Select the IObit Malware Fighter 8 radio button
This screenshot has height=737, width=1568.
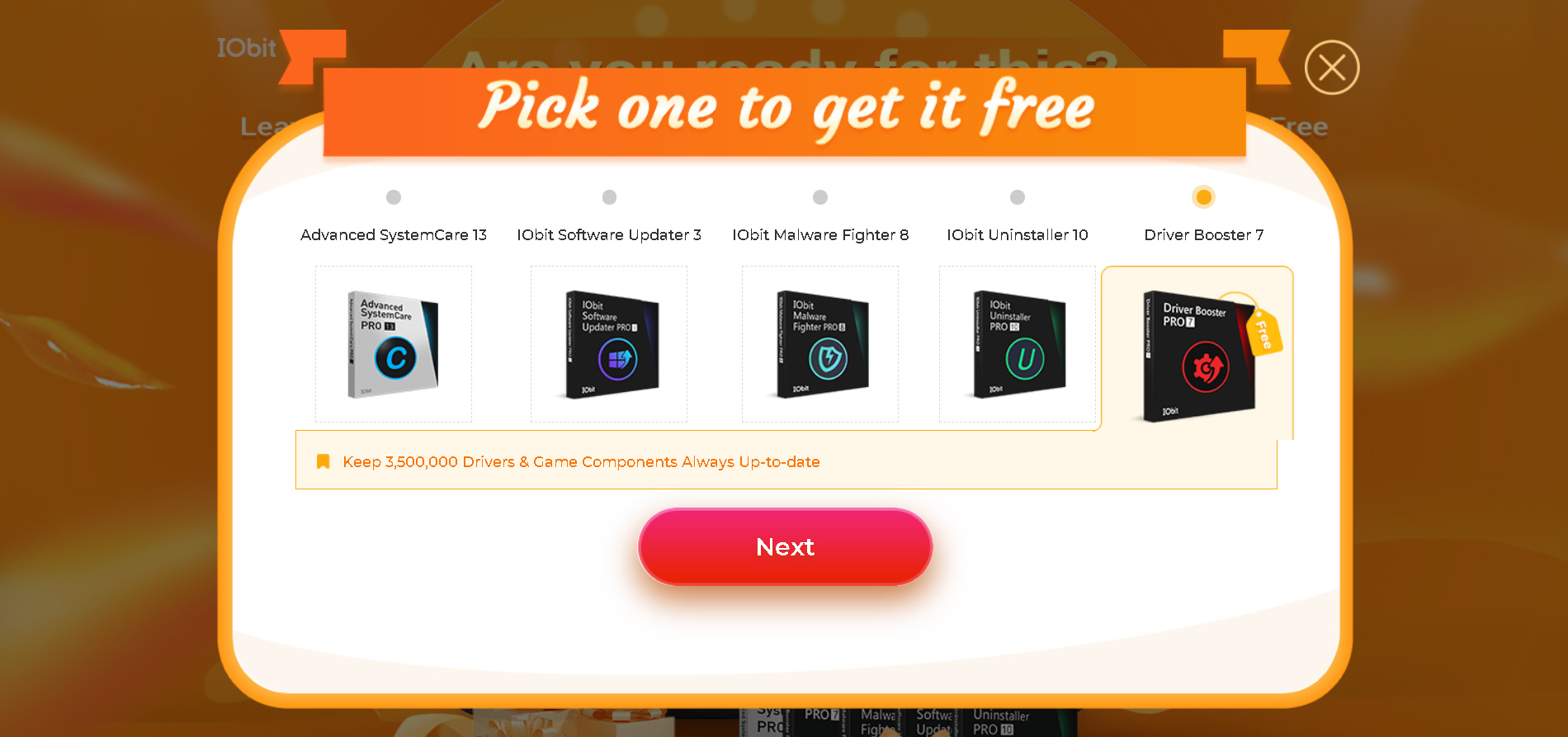pyautogui.click(x=820, y=197)
